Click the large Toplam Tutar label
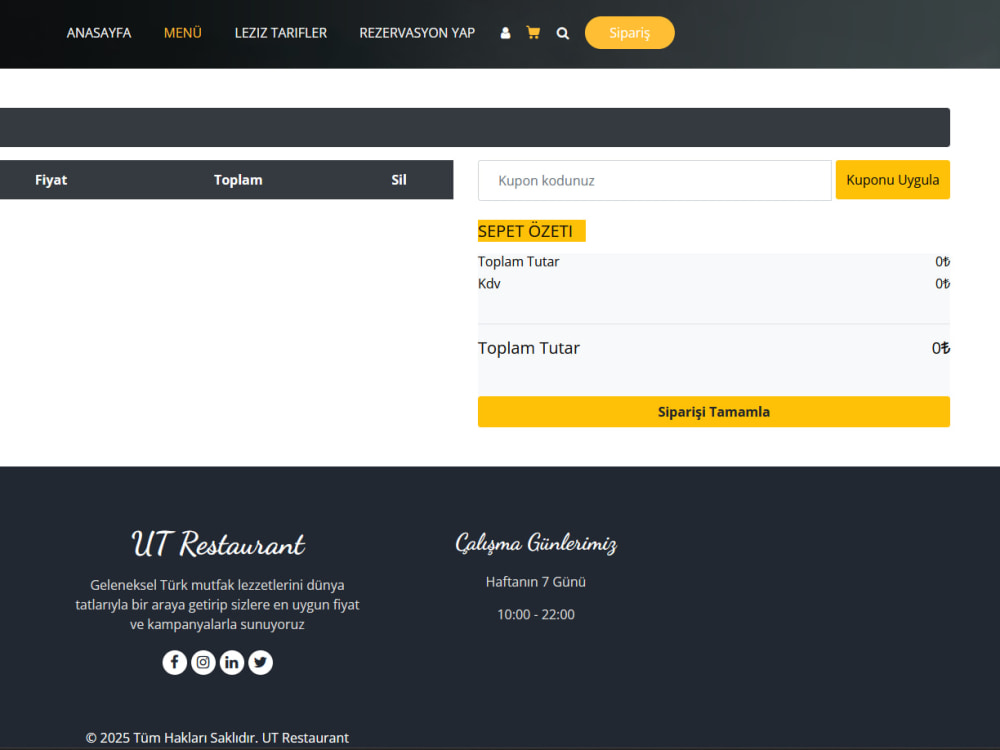 529,348
